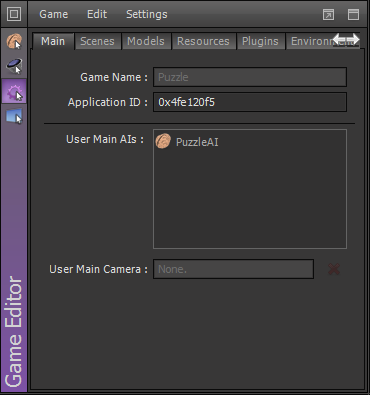Image resolution: width=370 pixels, height=395 pixels.
Task: Click the square module icon at top-left
Action: tap(14, 14)
